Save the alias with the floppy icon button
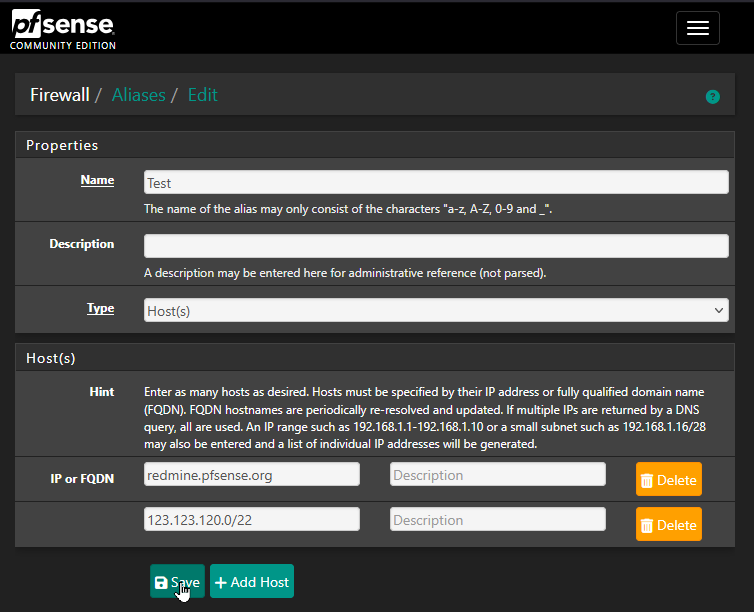754x612 pixels. coord(177,582)
